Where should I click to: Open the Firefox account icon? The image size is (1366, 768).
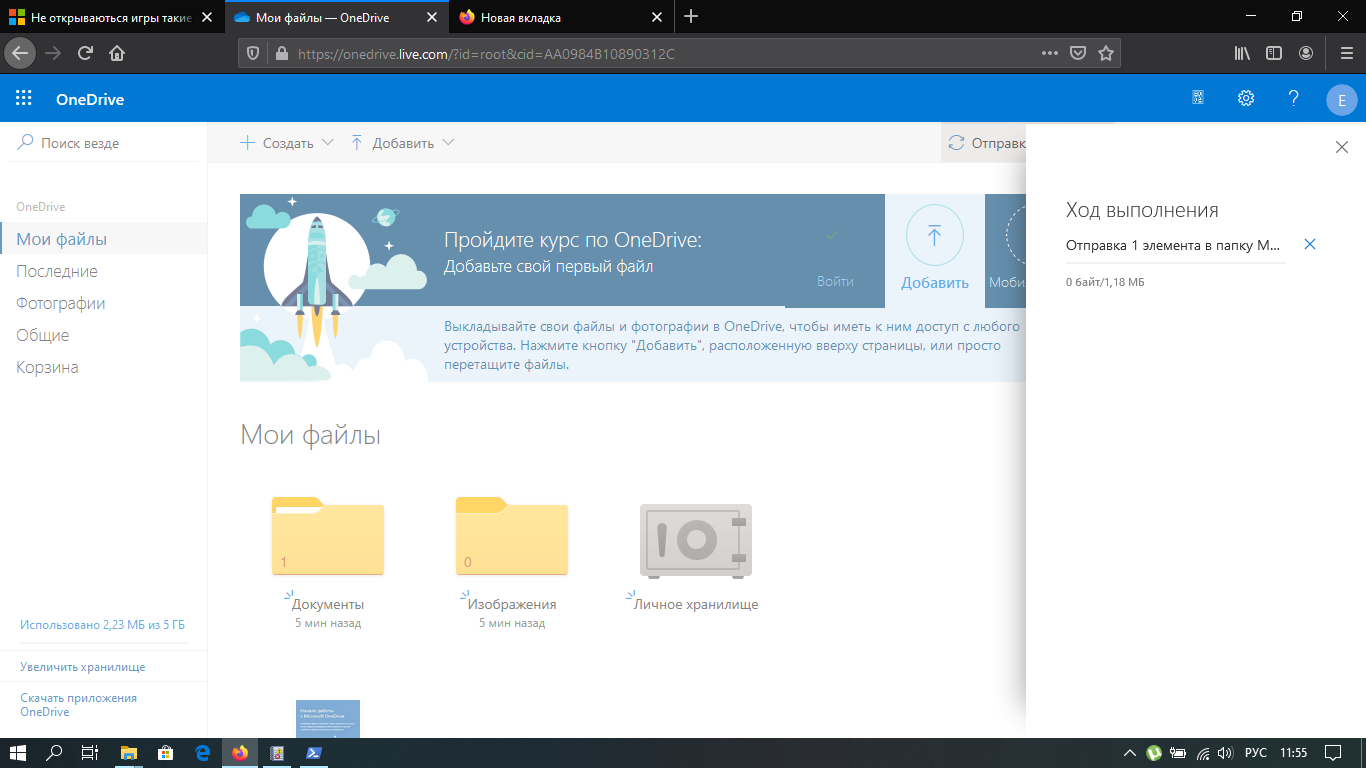pyautogui.click(x=1306, y=53)
